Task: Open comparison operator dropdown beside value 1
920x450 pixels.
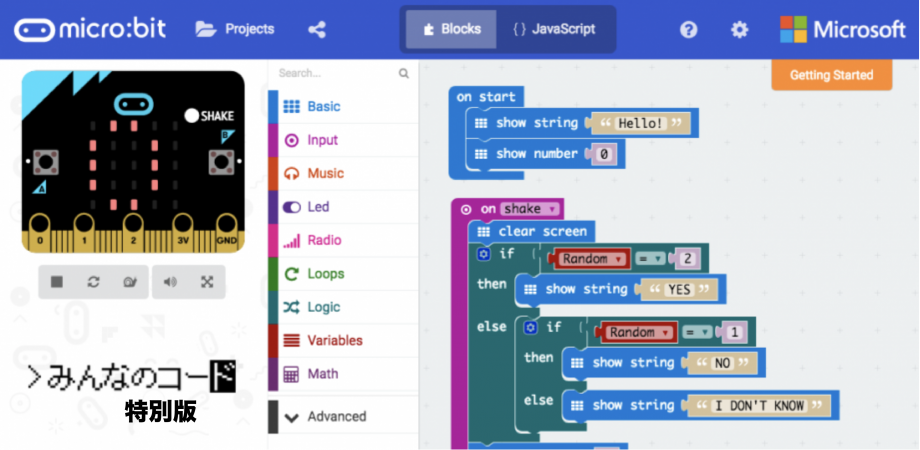Action: tap(698, 333)
